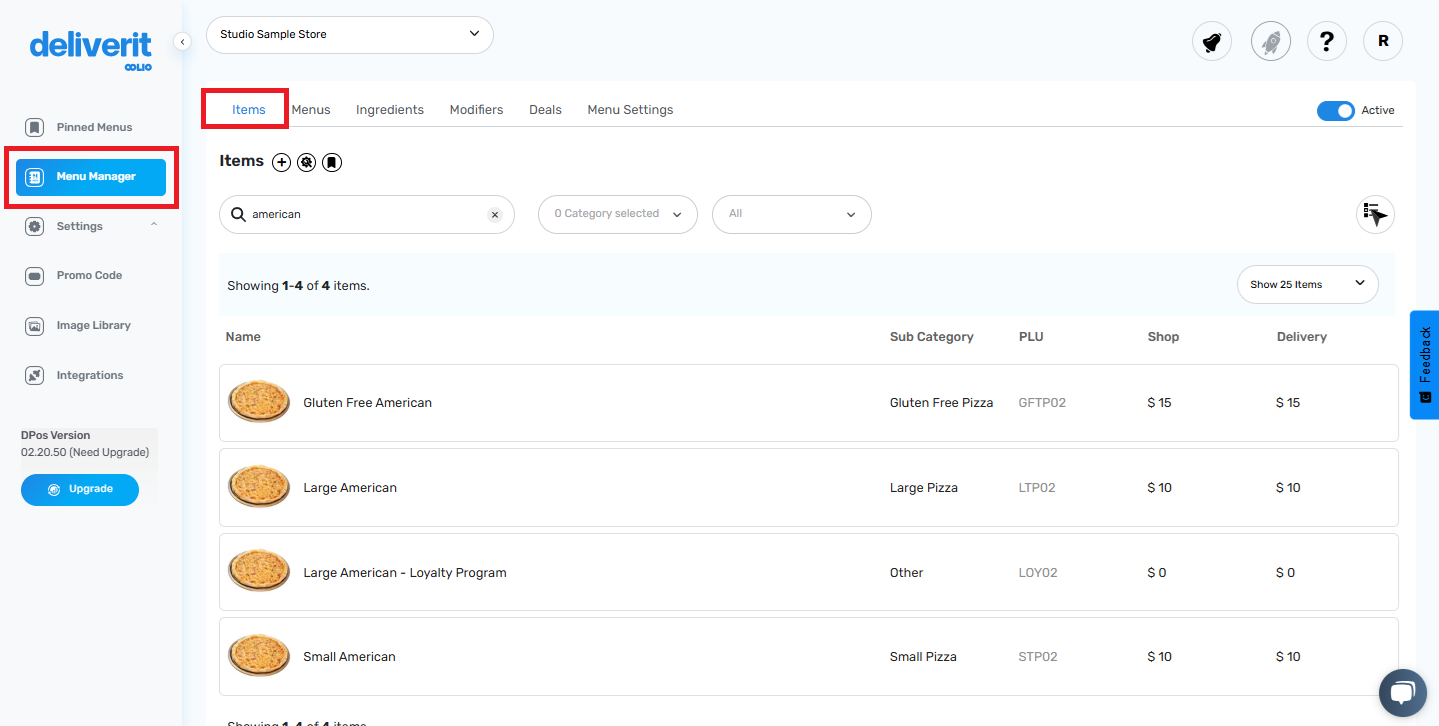
Task: Toggle the Active menu switch
Action: 1335,110
